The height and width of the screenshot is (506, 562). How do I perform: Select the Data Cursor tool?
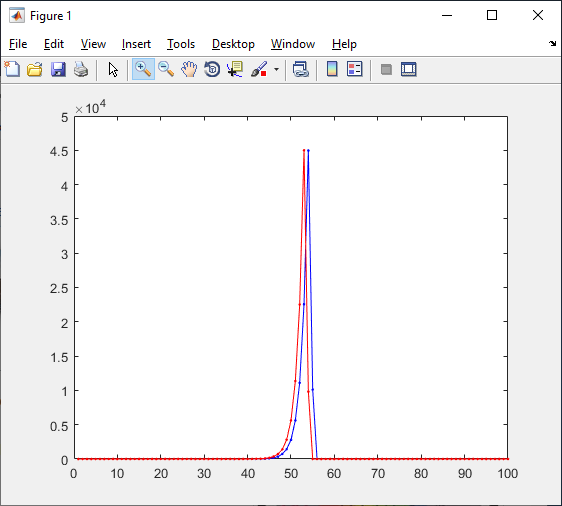point(235,69)
